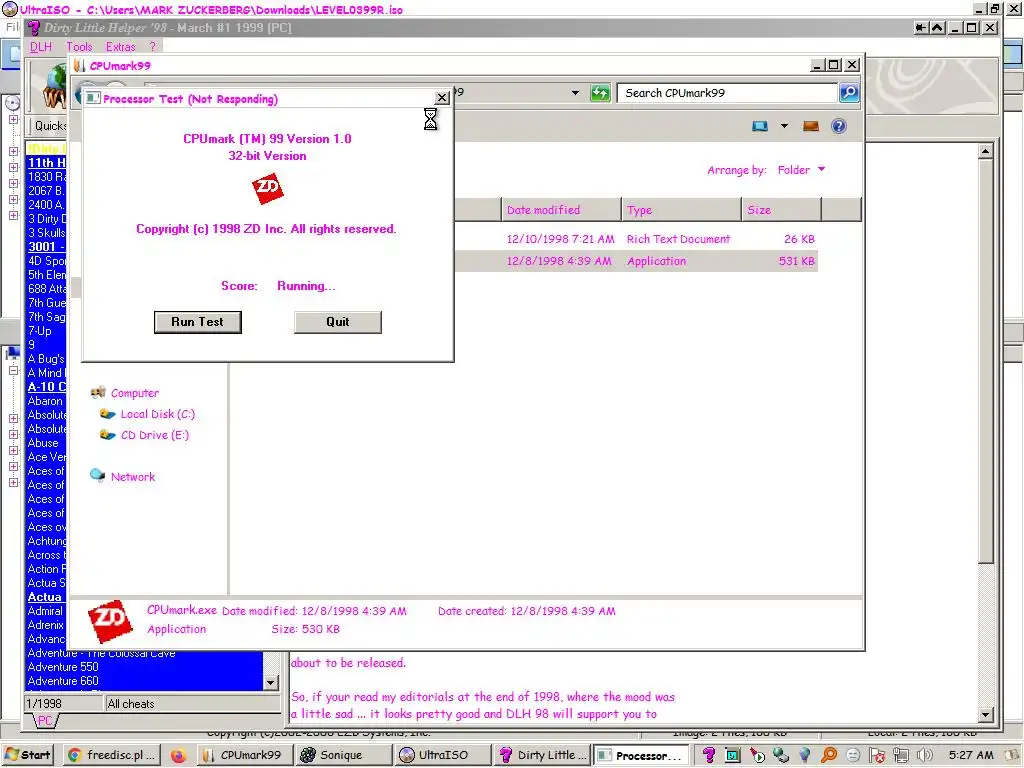Viewport: 1024px width, 768px height.
Task: Switch to Sonique taskbar button
Action: pos(342,755)
